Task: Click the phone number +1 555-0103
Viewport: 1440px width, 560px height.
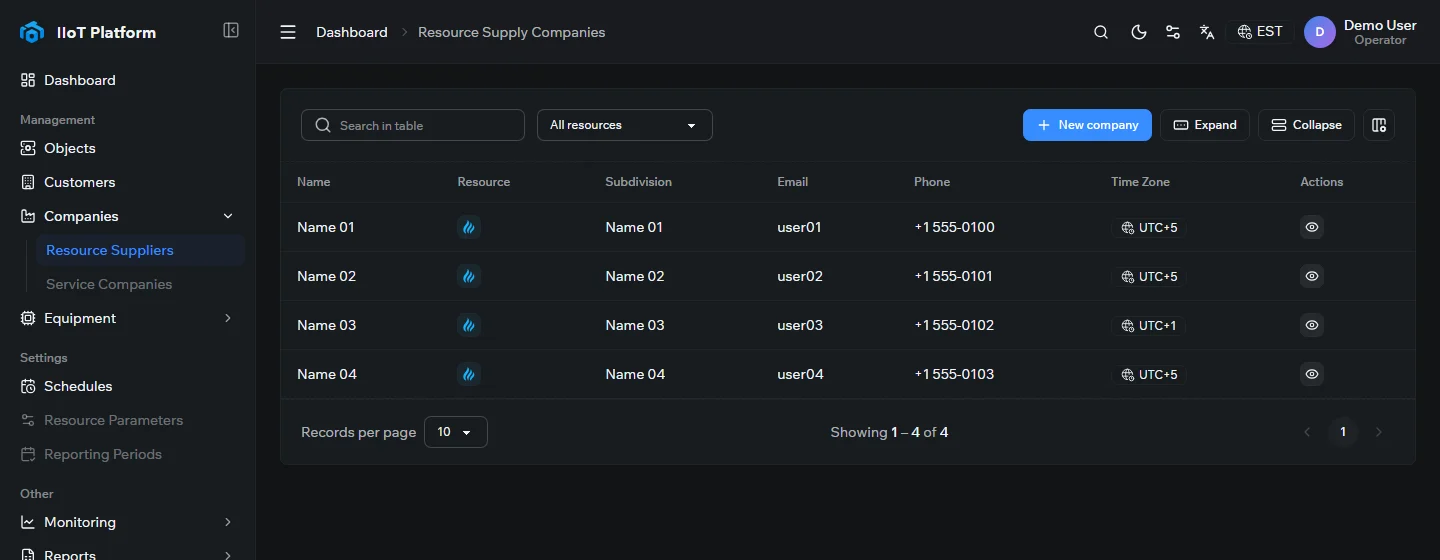Action: [954, 374]
